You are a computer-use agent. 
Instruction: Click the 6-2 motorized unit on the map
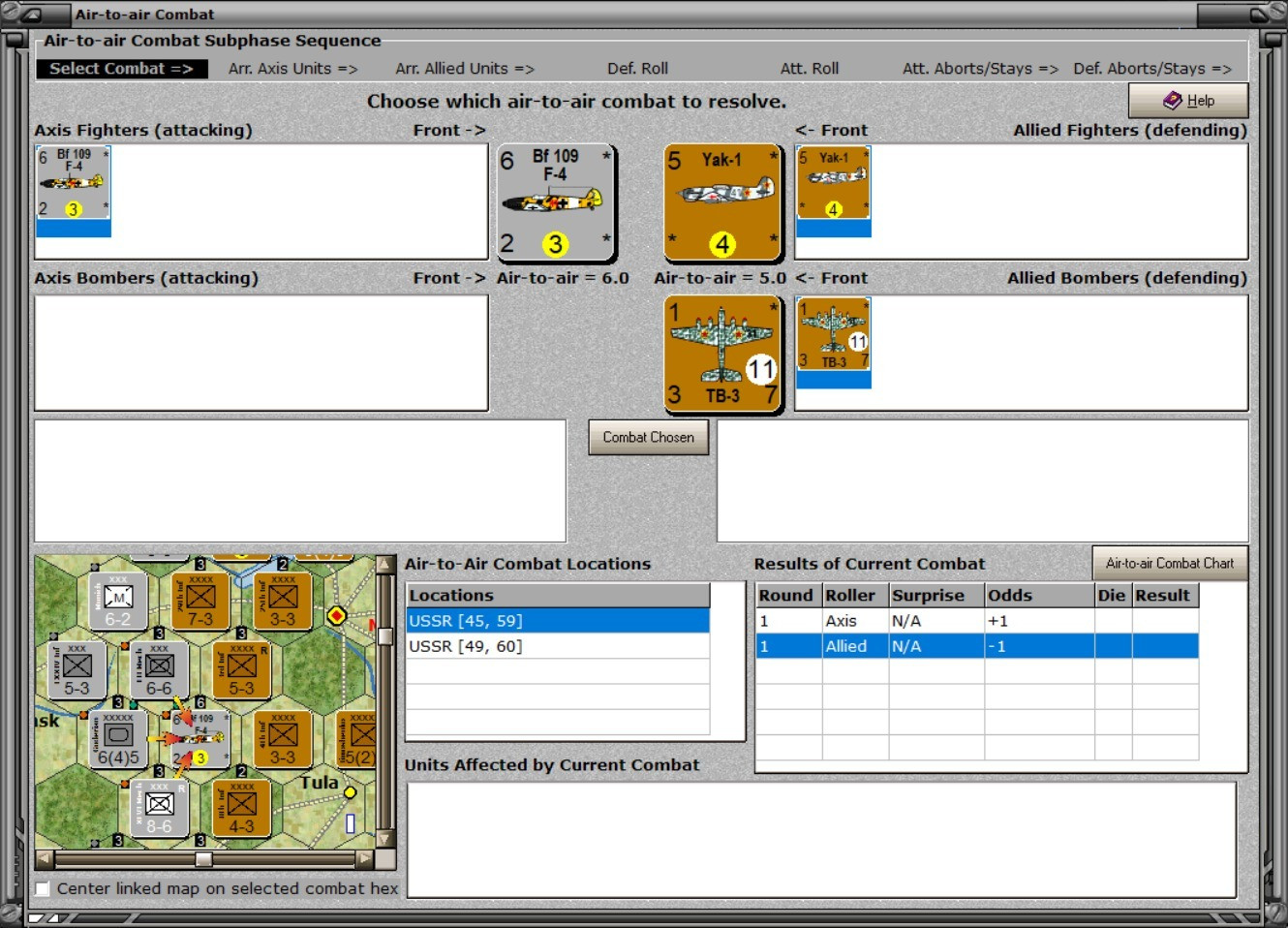coord(118,601)
